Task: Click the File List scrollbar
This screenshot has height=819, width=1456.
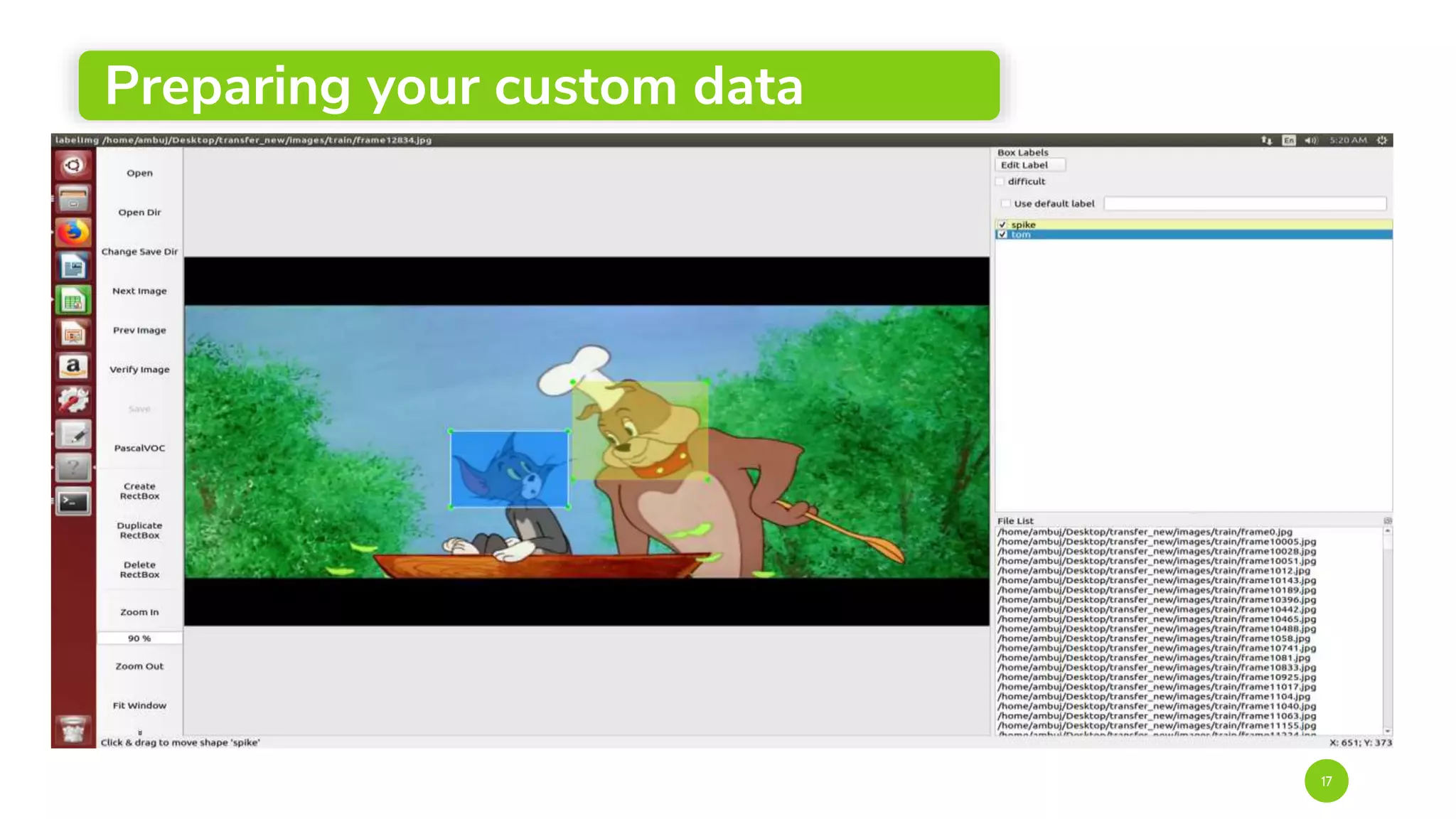Action: [1387, 631]
